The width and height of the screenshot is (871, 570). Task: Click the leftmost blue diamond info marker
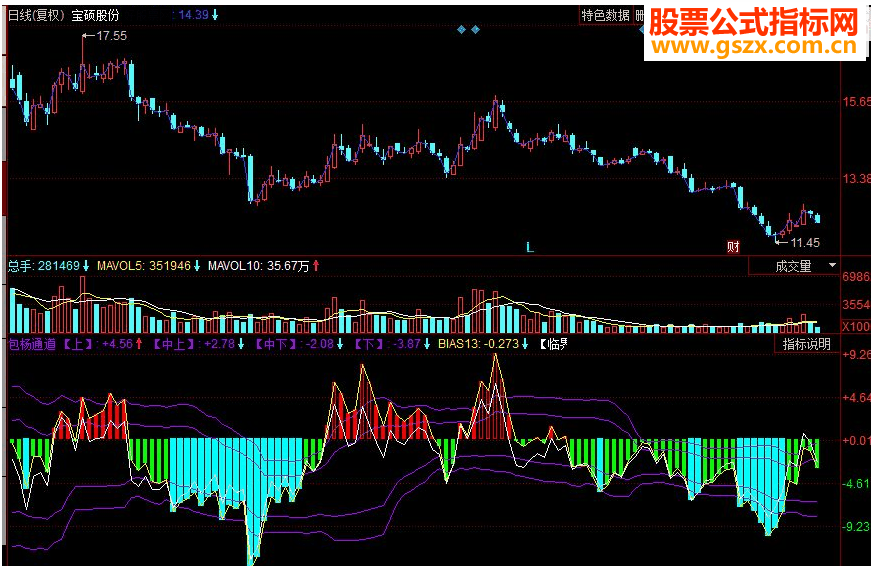(x=461, y=29)
